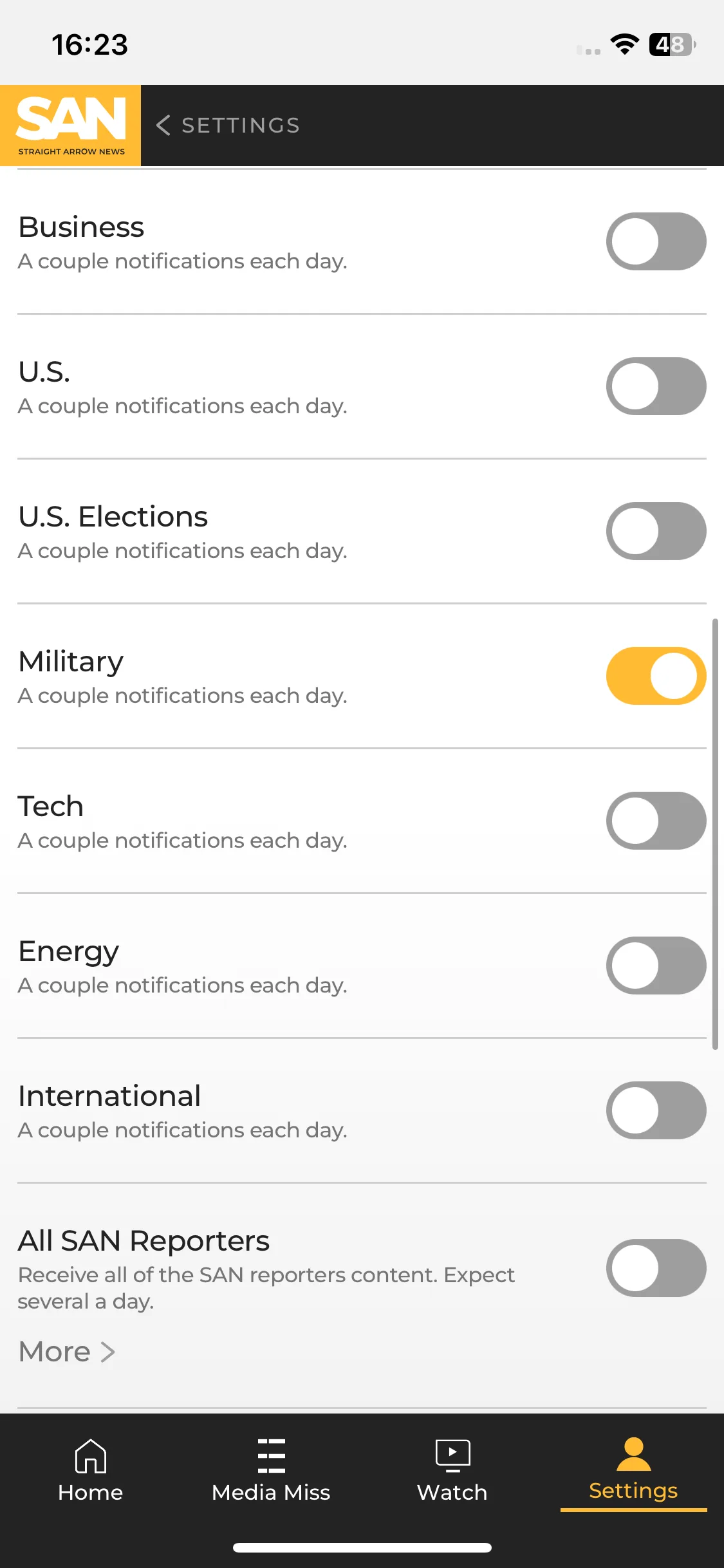
Task: Open the Home tab house icon
Action: 91,1456
